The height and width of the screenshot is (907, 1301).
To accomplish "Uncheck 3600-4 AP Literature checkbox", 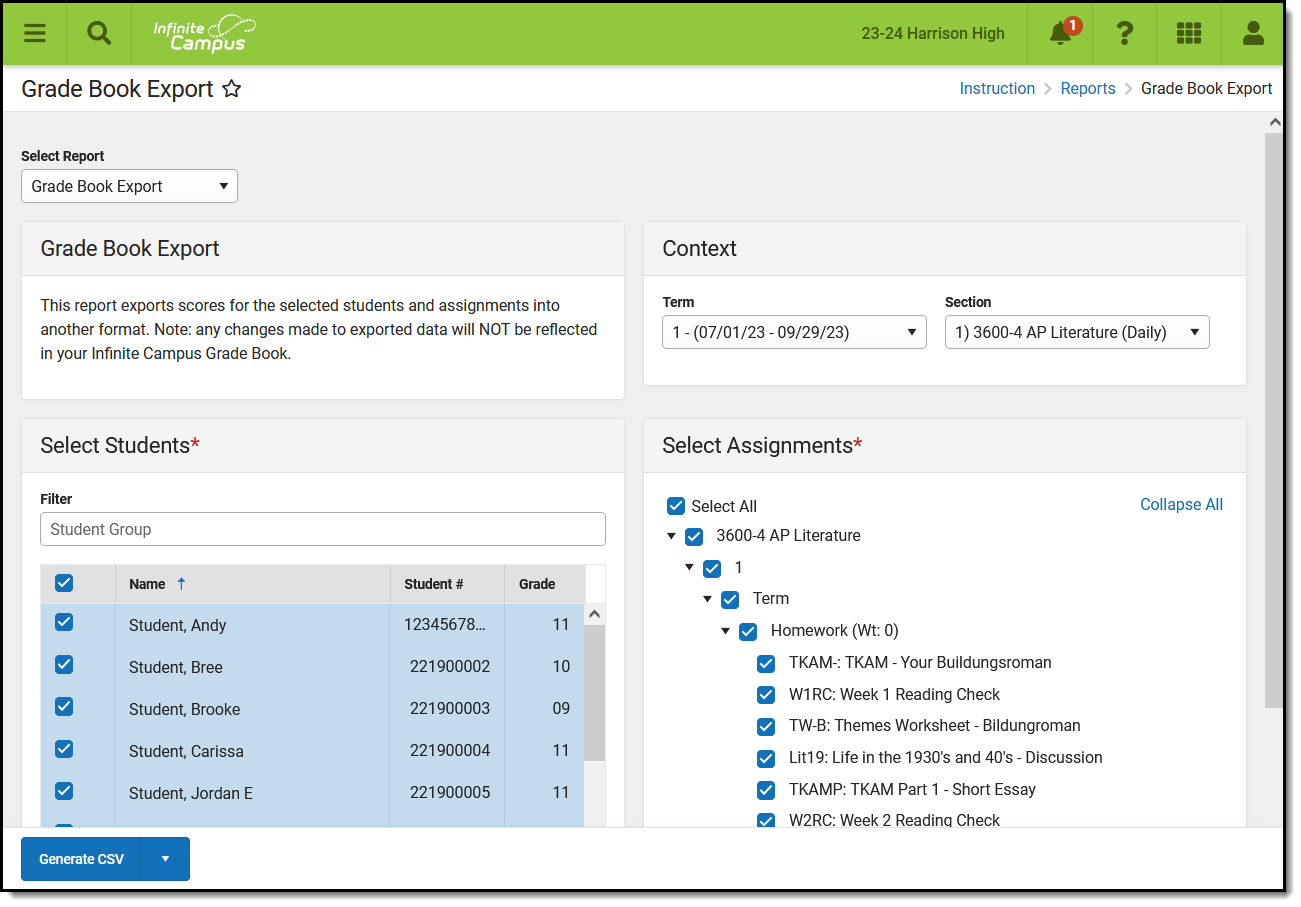I will click(694, 536).
